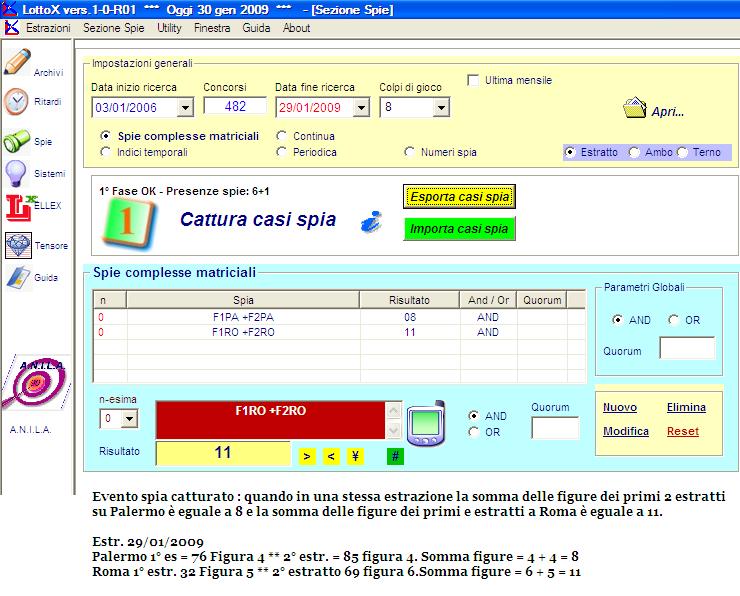Open the Tensore diamond icon
Image resolution: width=740 pixels, height=596 pixels.
pos(18,245)
